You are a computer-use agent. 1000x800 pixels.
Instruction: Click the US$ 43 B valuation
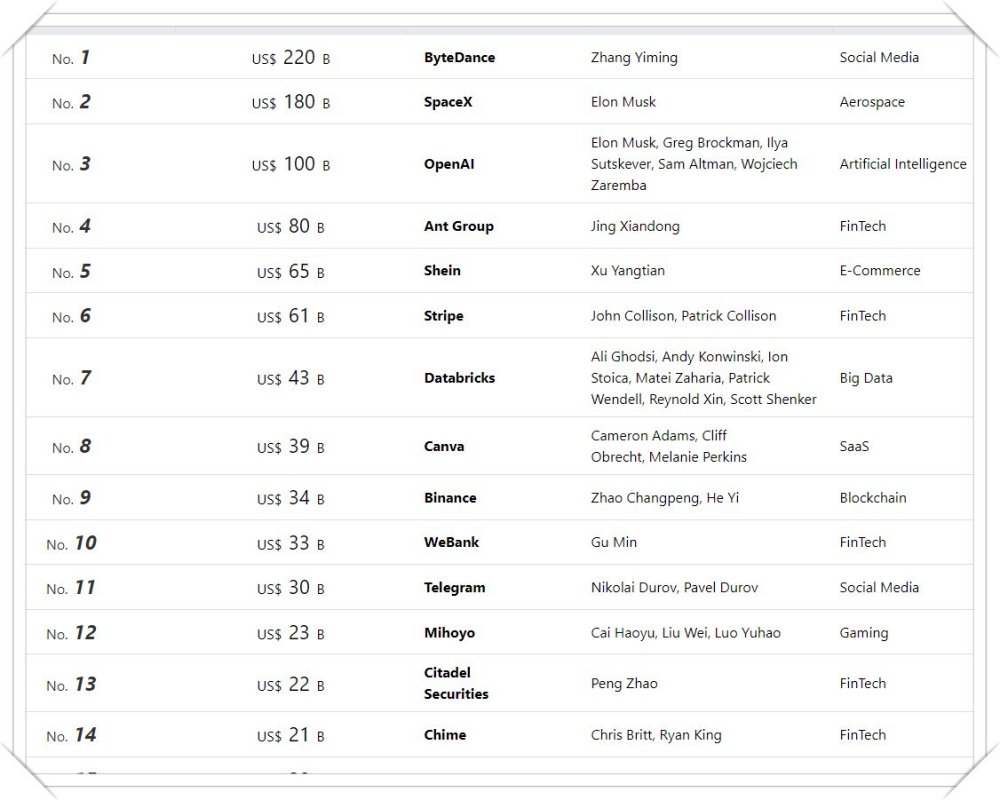click(291, 378)
